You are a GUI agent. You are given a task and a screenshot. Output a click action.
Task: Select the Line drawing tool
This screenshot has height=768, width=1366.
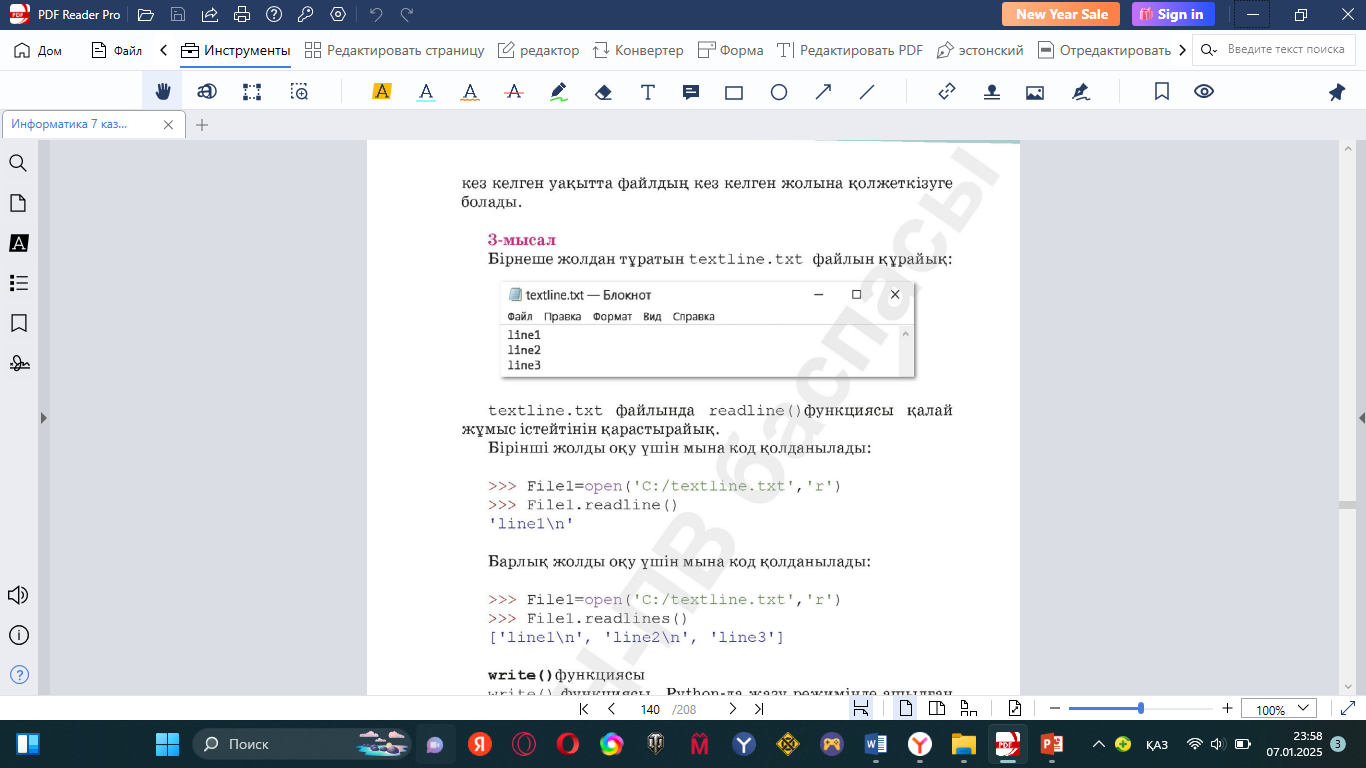click(x=867, y=92)
